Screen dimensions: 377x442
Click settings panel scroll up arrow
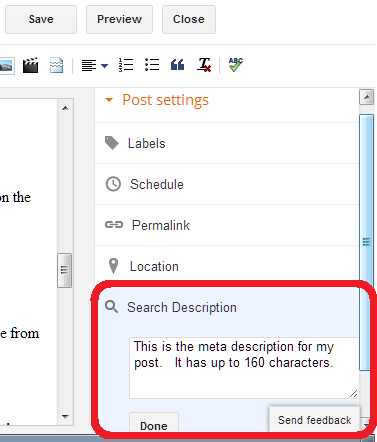tap(367, 97)
